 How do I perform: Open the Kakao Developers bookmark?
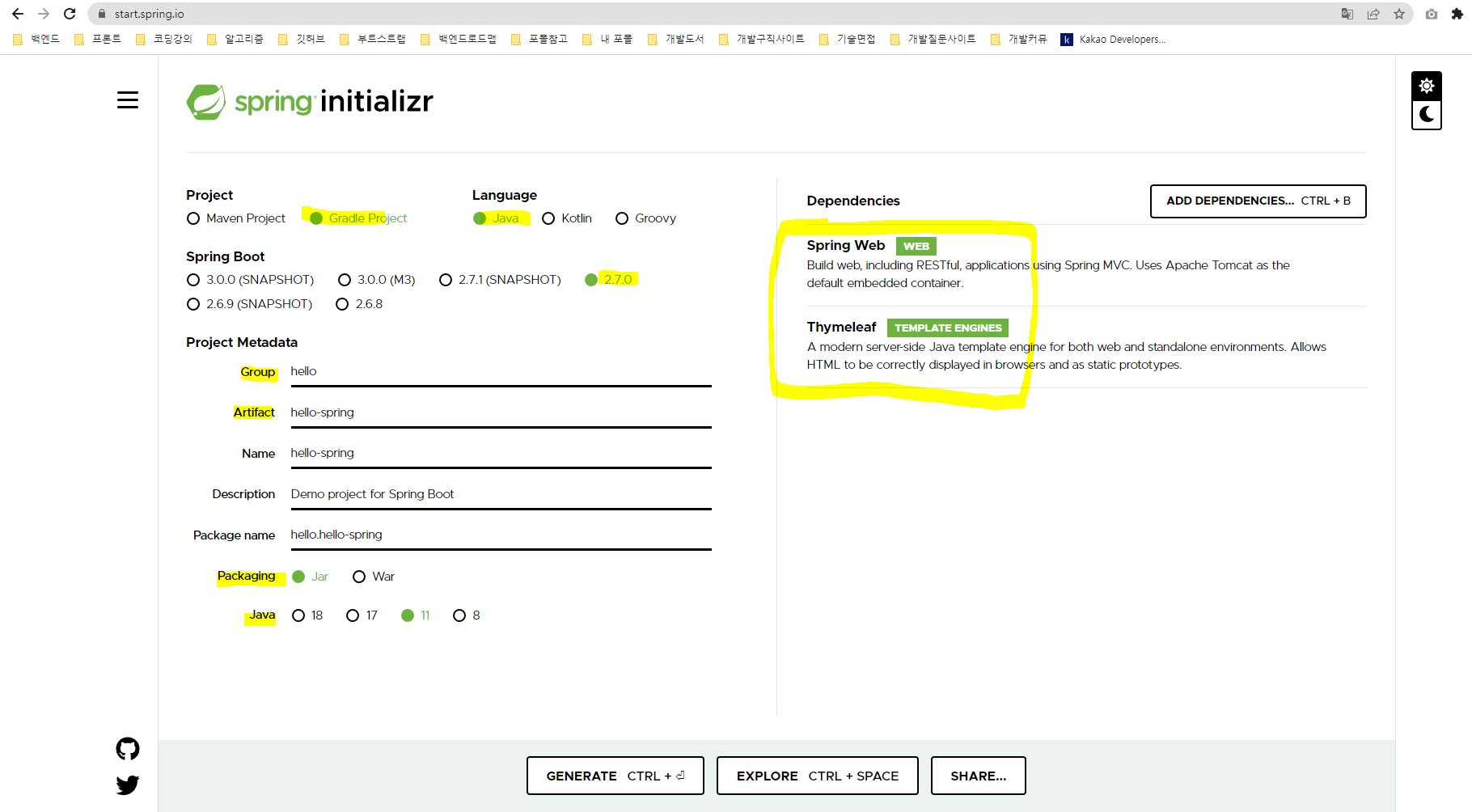point(1114,39)
